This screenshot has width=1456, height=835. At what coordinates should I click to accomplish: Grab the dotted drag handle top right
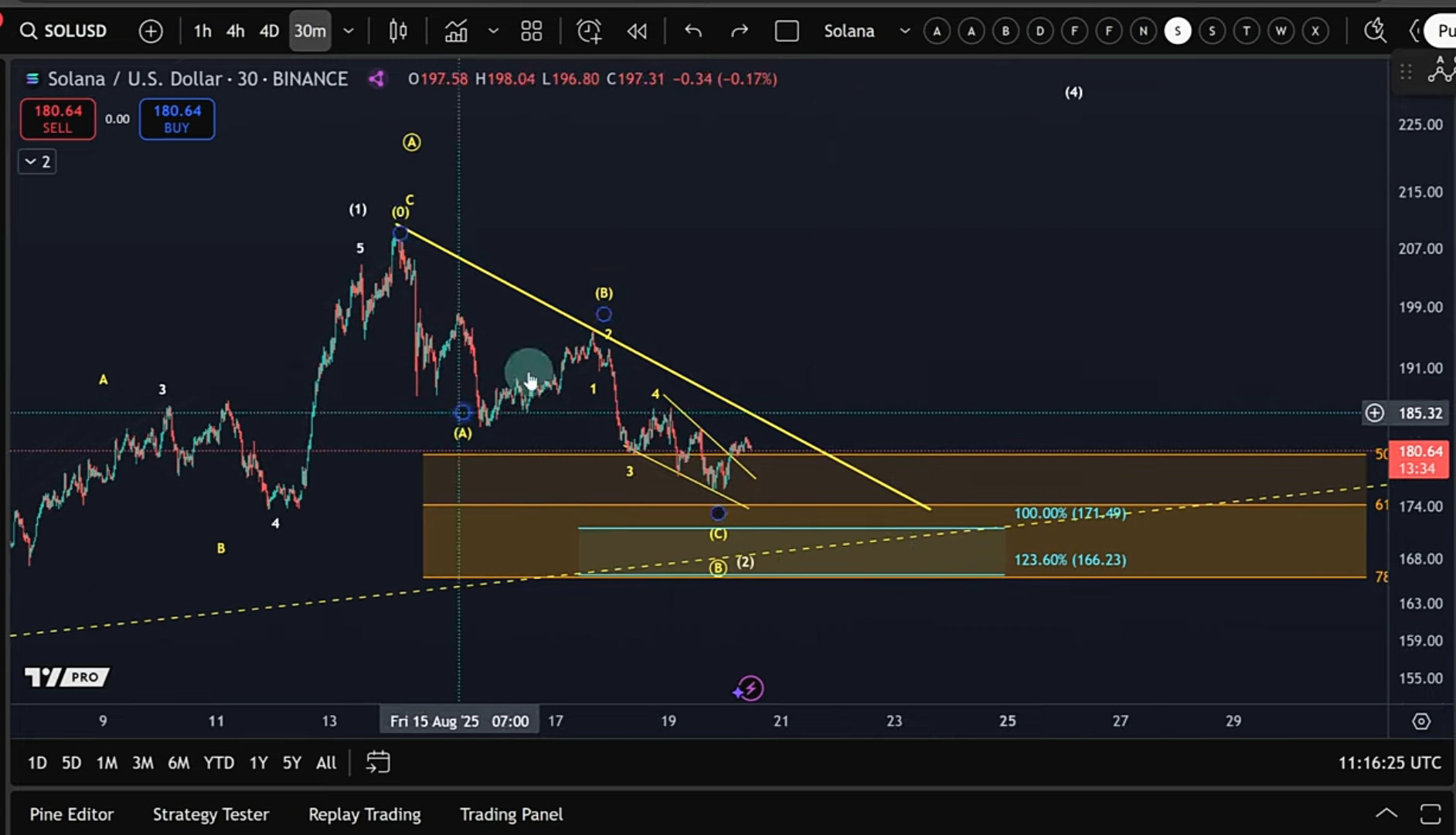click(x=1406, y=72)
